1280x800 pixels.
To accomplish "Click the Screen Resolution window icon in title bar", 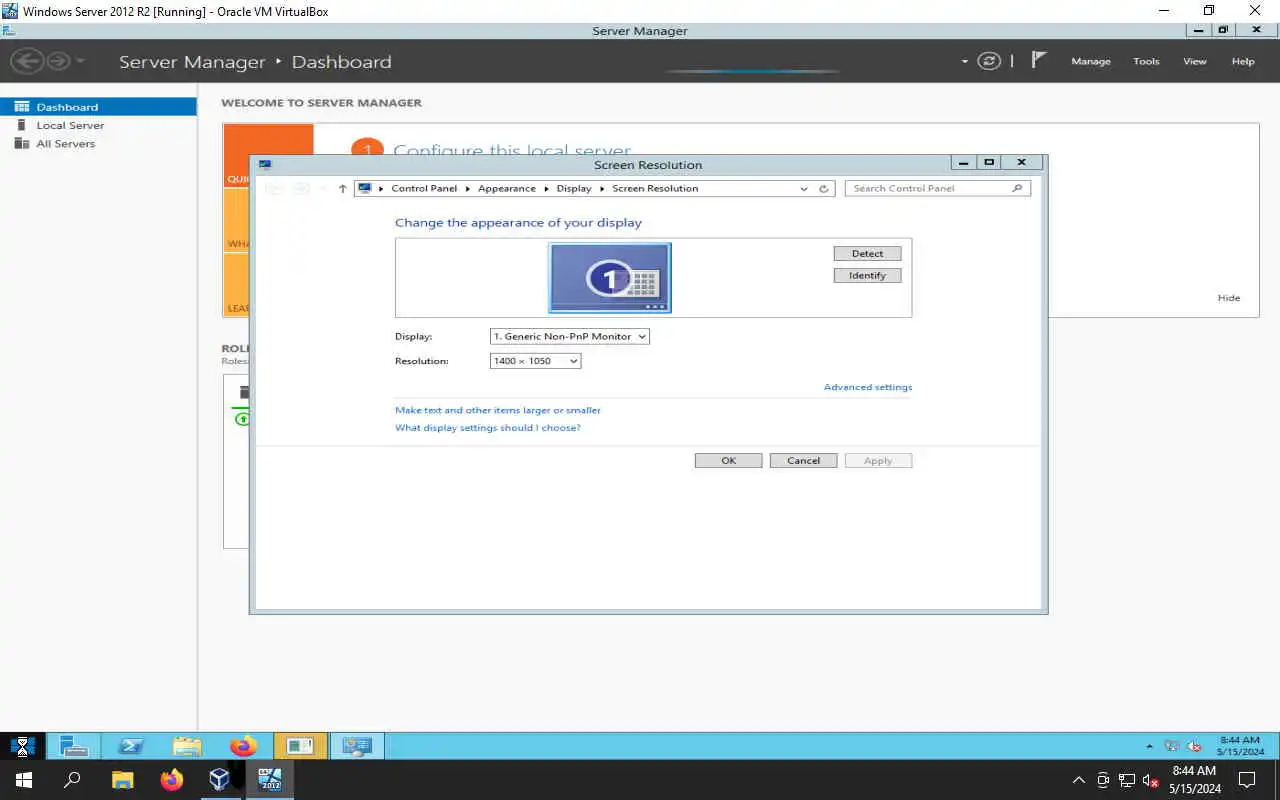I will point(265,165).
